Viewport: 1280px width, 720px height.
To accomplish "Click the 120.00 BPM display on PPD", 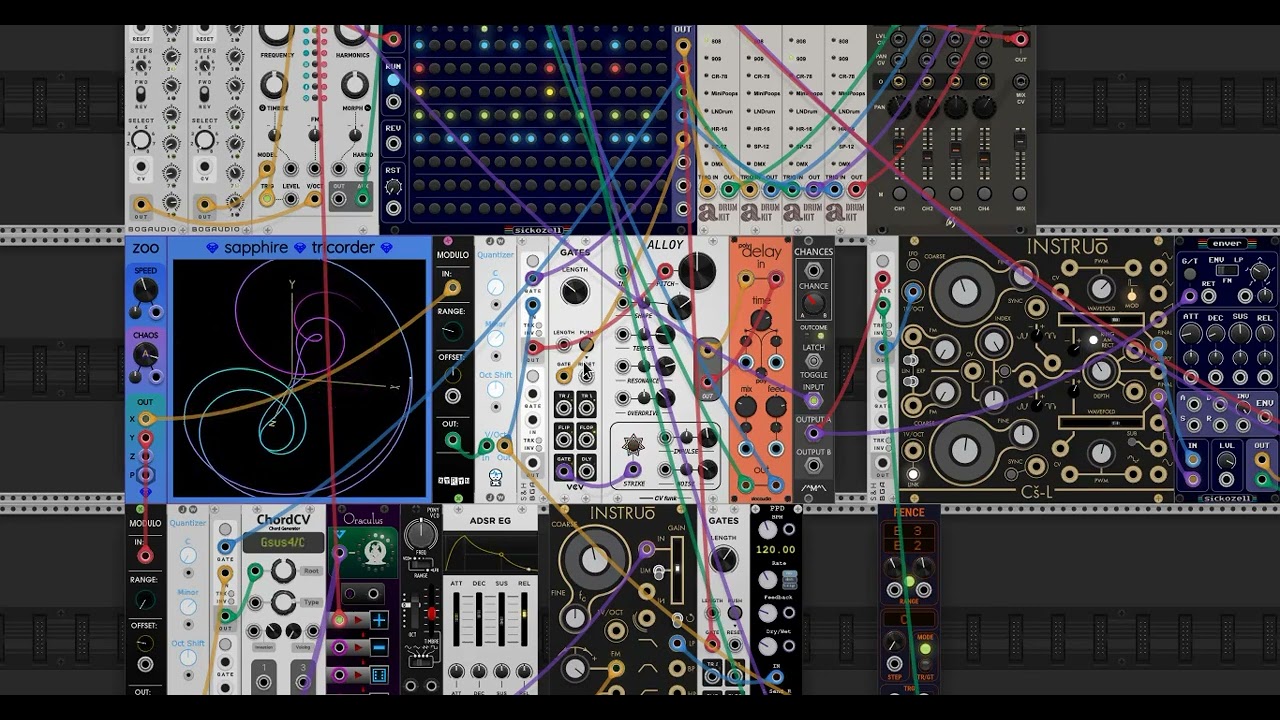I will pyautogui.click(x=775, y=550).
